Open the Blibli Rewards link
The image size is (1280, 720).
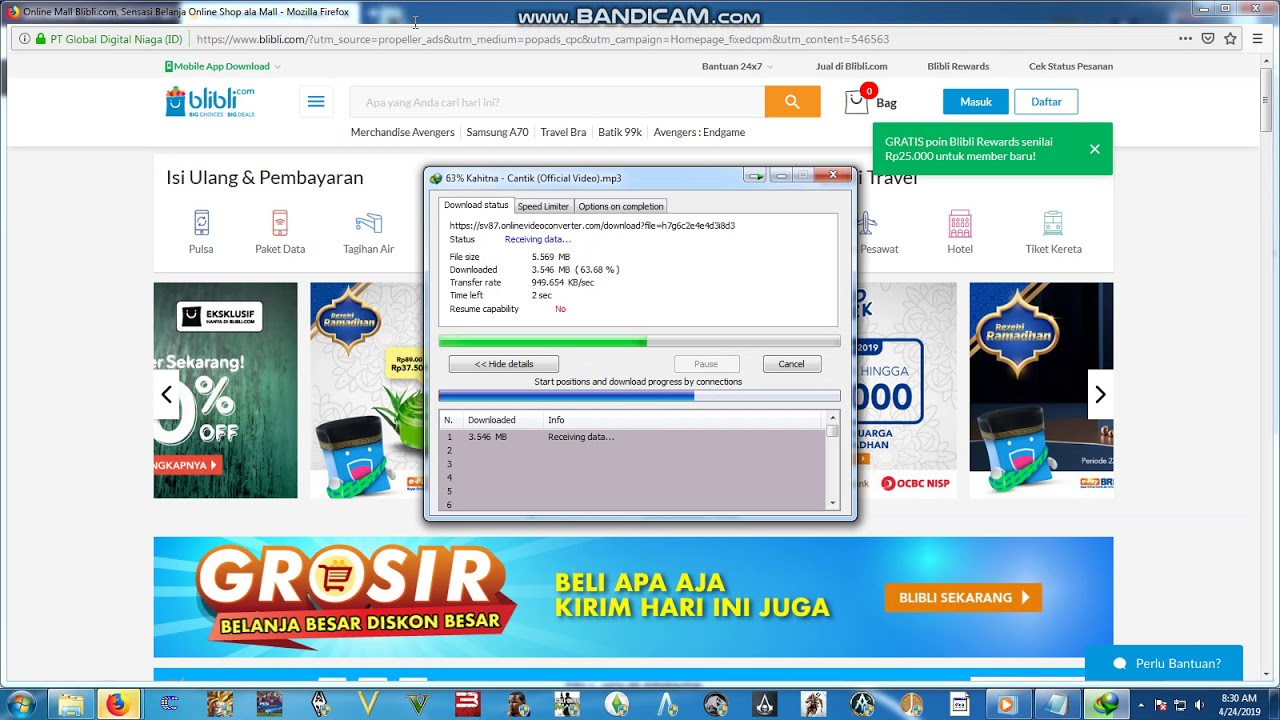(958, 66)
